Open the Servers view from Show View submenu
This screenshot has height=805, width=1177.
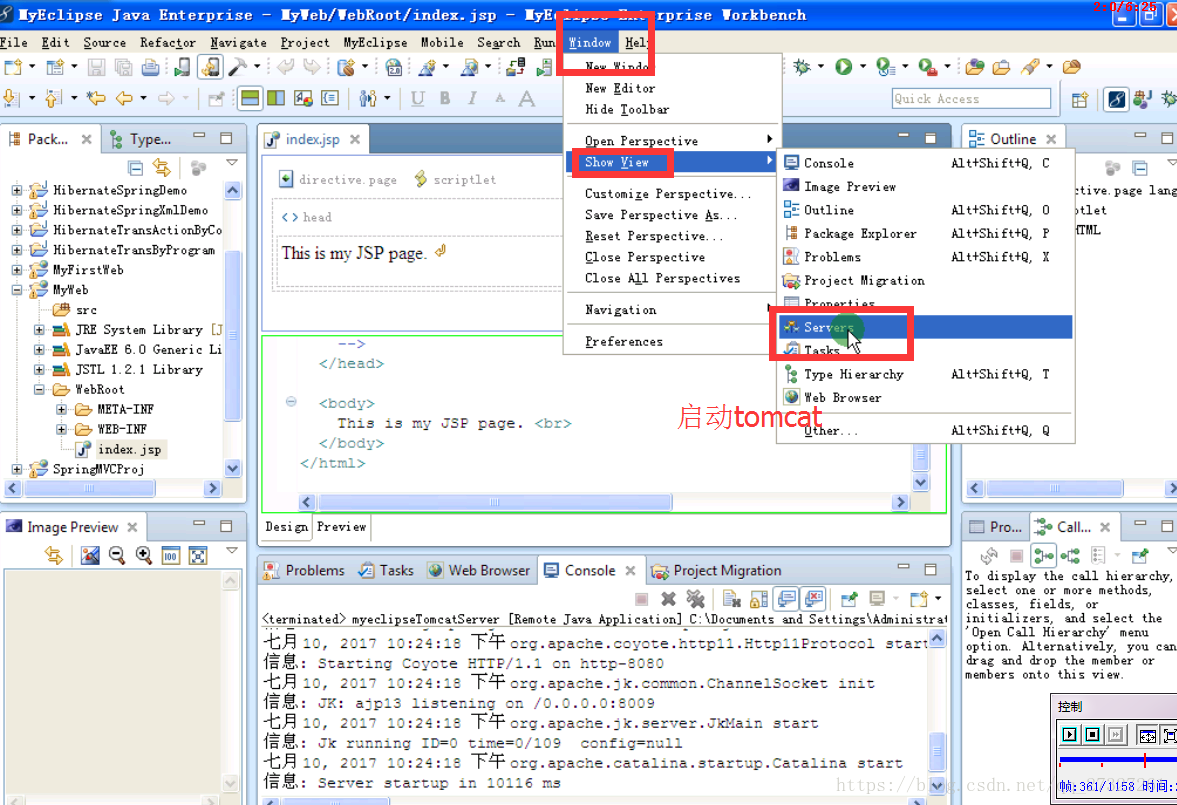click(x=925, y=327)
